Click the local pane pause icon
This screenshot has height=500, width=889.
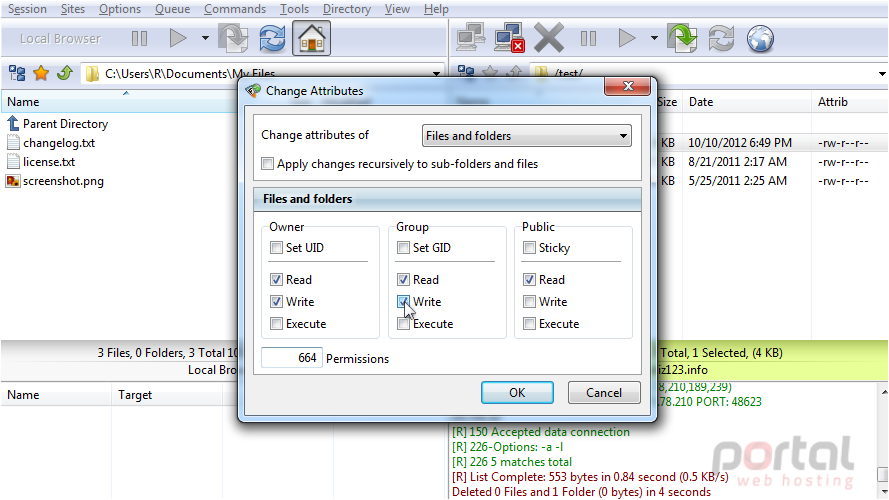point(139,39)
